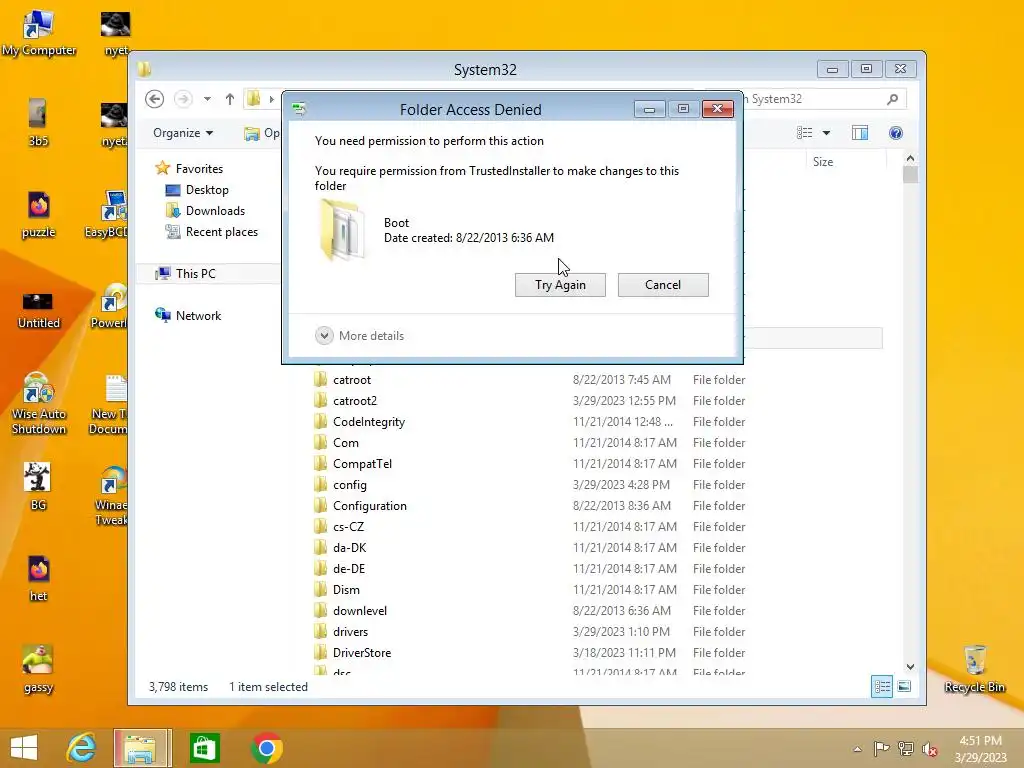Click the Boot folder icon in the dialog
1024x768 pixels.
(342, 231)
